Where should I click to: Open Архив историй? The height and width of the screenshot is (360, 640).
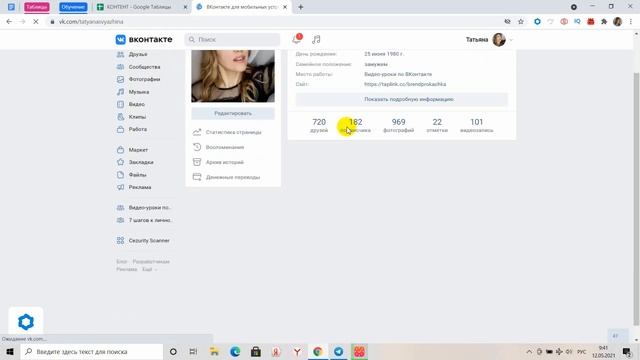point(218,162)
